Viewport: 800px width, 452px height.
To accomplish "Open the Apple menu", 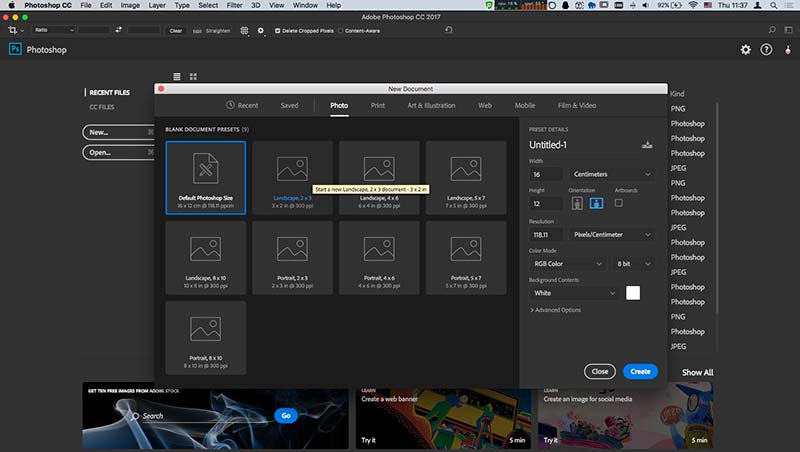I will point(11,5).
